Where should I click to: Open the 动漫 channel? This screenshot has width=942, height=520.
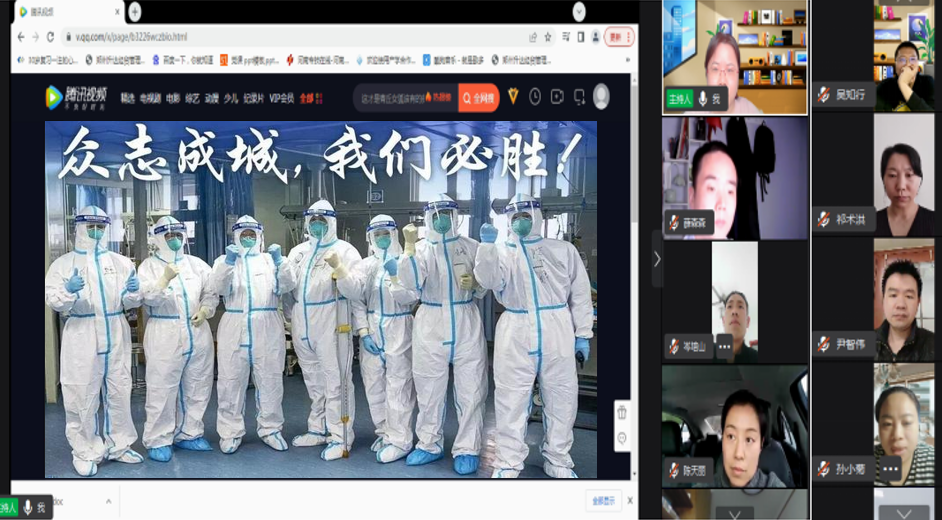click(211, 98)
